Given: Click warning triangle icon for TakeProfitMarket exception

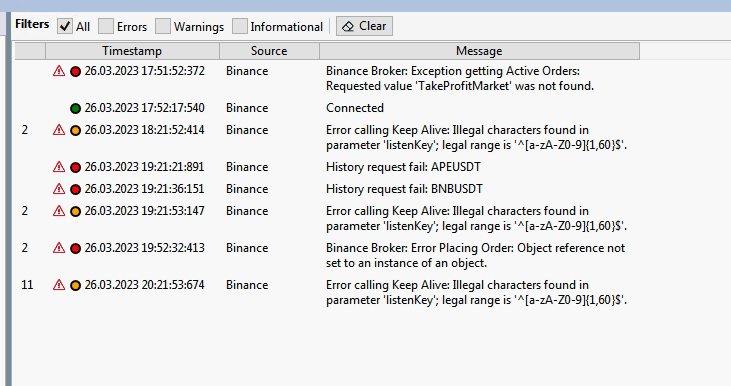Looking at the screenshot, I should click(59, 71).
